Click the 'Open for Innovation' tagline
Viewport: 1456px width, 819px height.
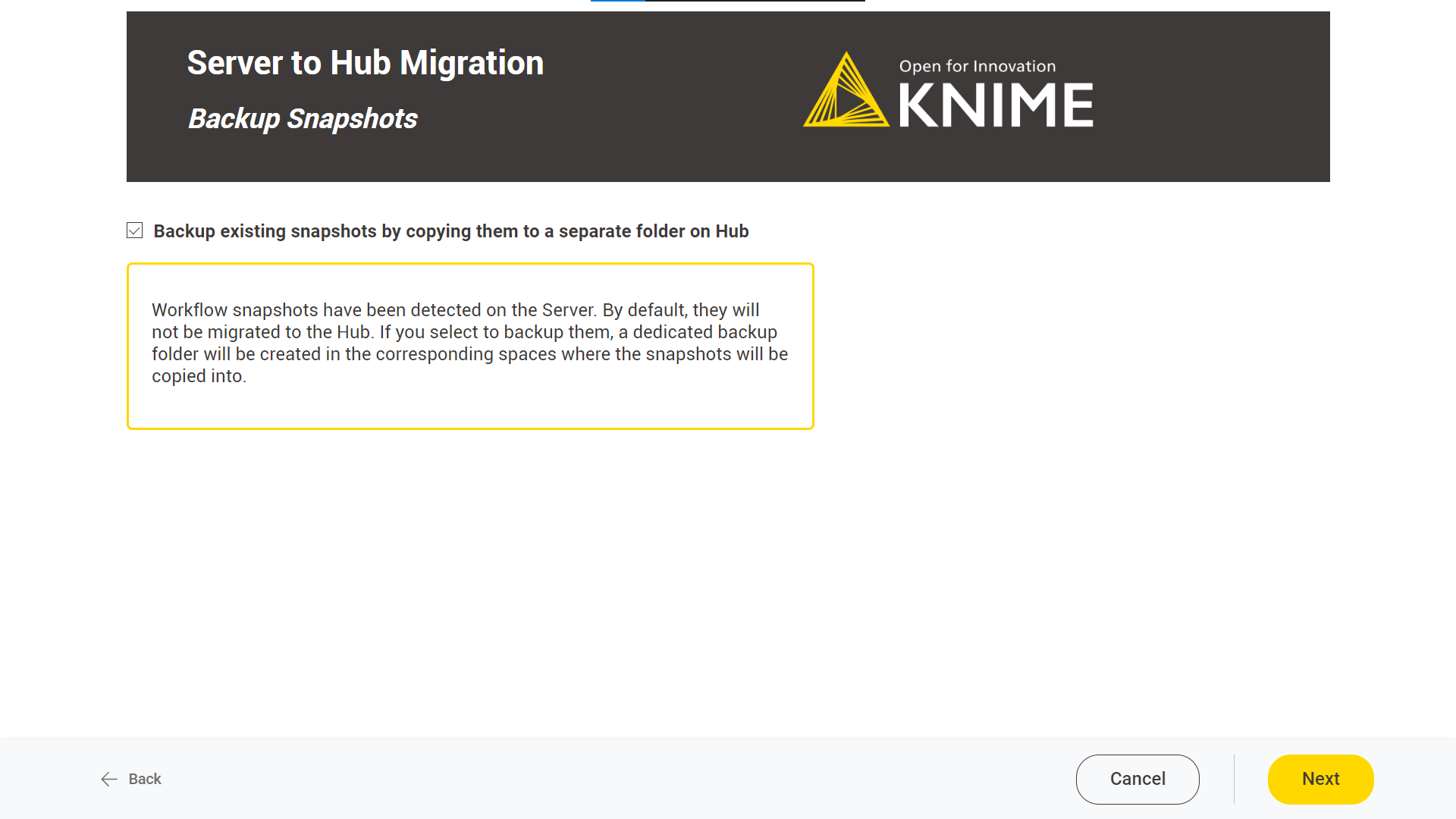click(977, 67)
